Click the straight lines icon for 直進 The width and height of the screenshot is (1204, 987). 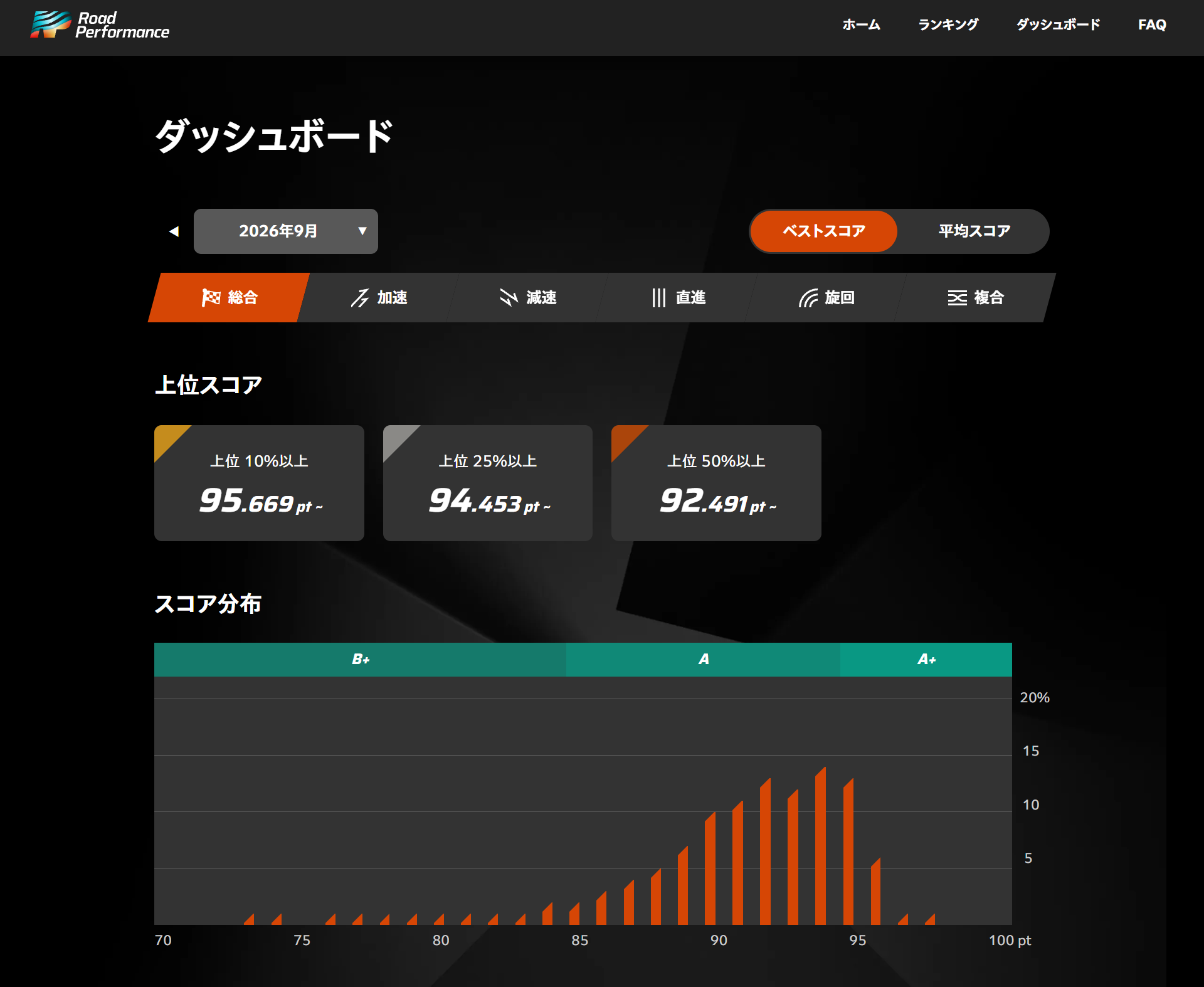coord(658,297)
